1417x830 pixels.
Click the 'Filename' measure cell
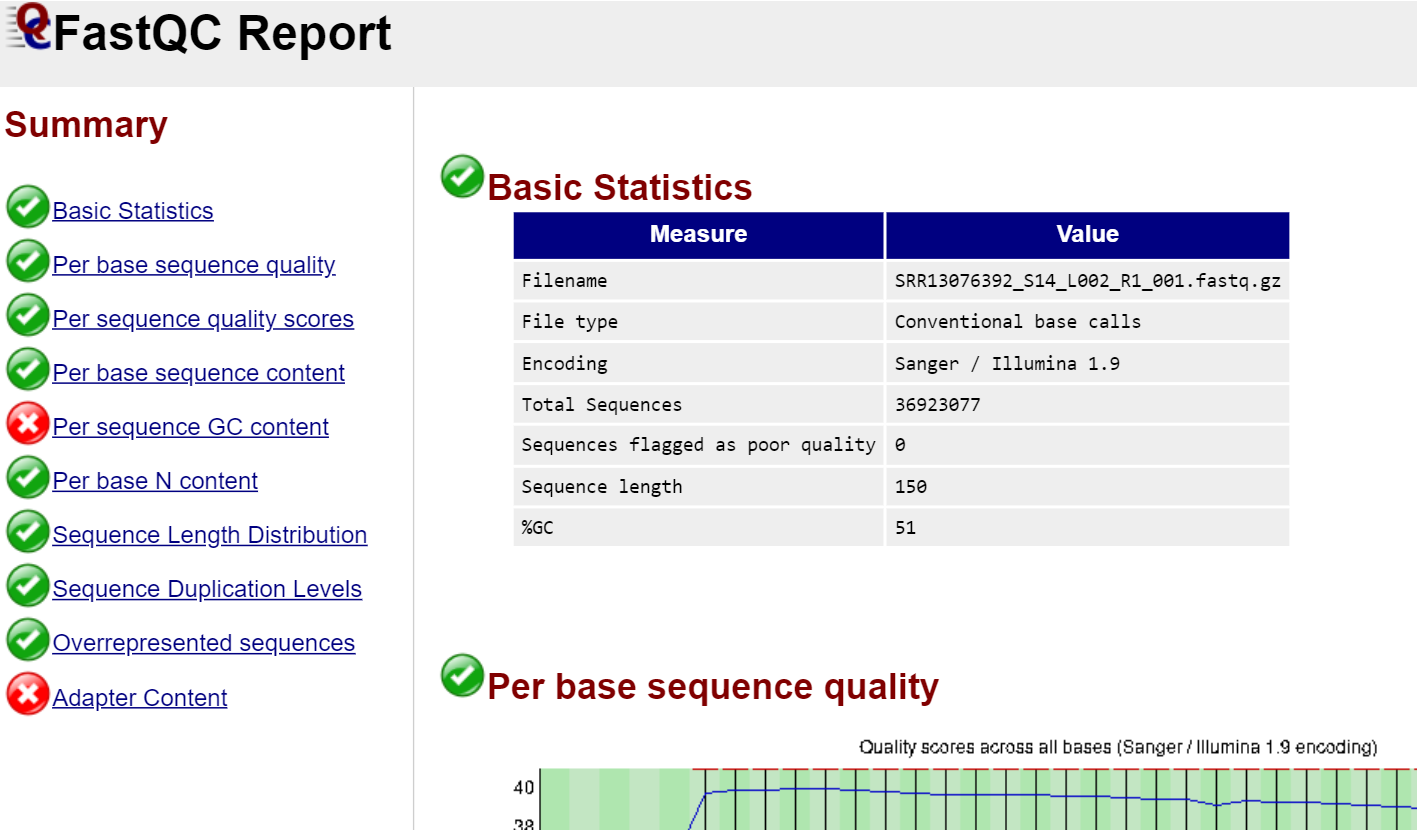[x=699, y=281]
